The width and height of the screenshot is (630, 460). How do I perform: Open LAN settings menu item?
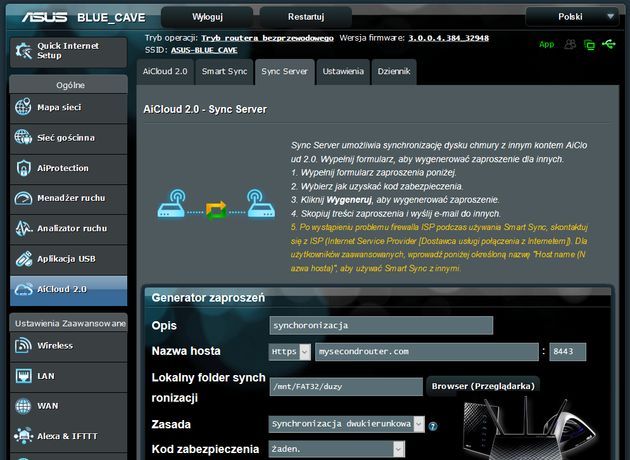[x=69, y=376]
